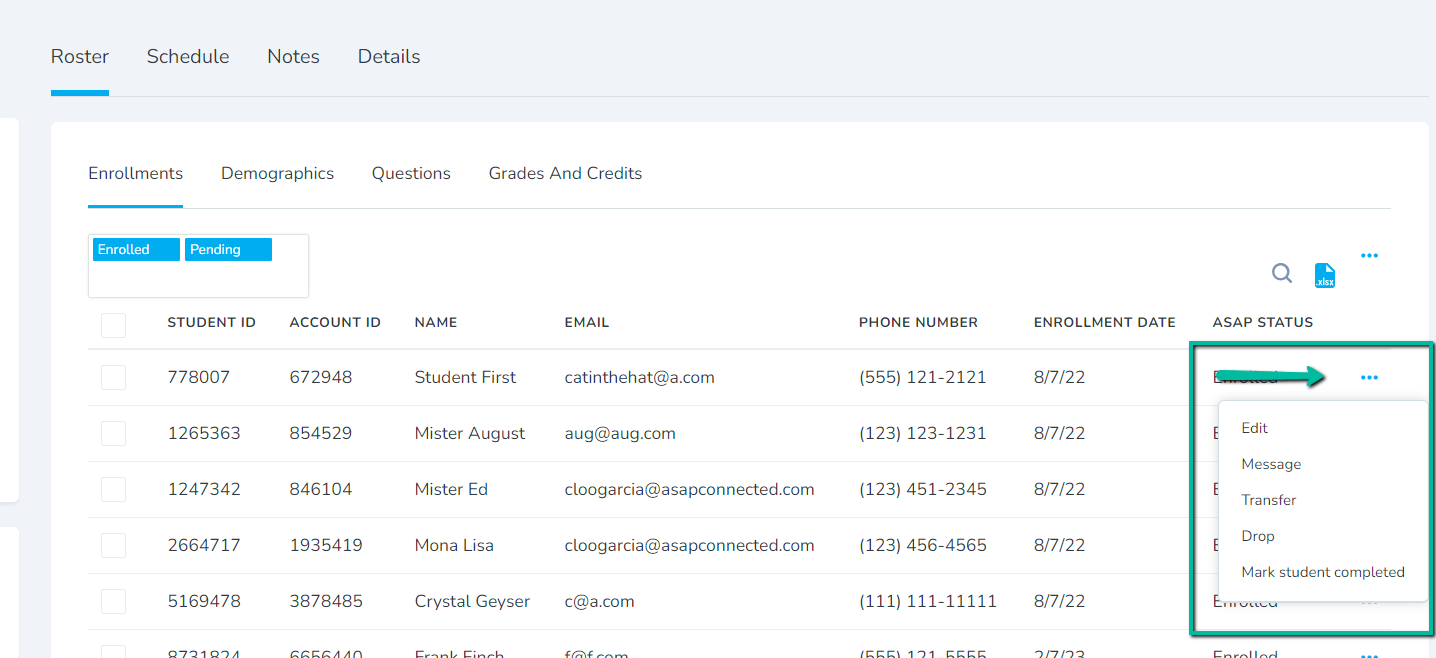Open the Questions sub-tab
This screenshot has height=658, width=1436.
[411, 174]
